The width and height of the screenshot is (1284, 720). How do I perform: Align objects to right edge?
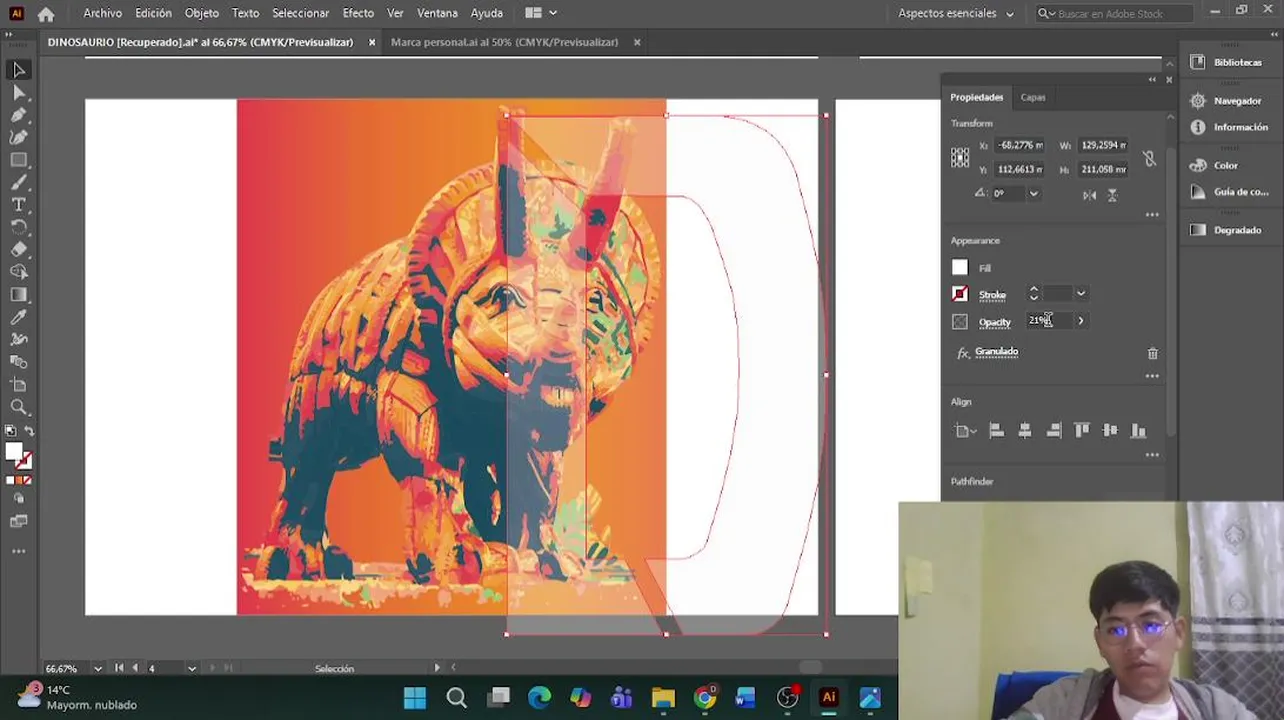[x=1053, y=431]
